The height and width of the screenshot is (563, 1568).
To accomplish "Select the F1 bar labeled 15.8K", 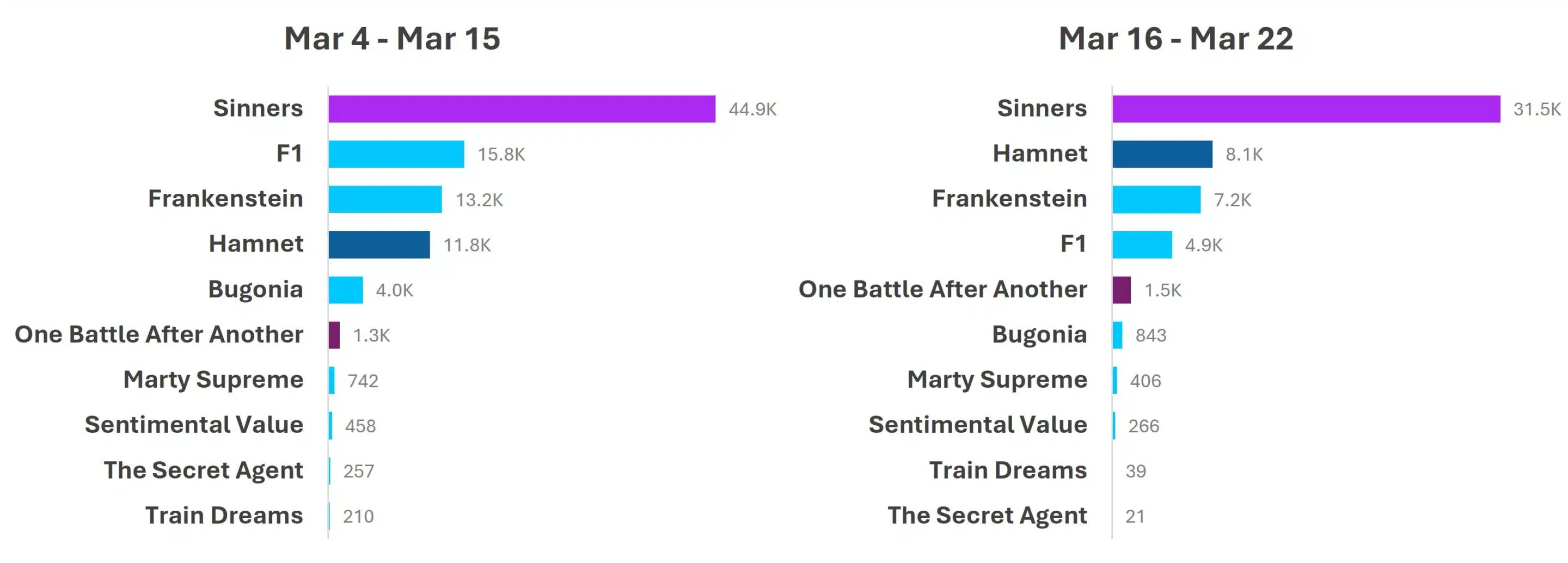I will pos(396,154).
